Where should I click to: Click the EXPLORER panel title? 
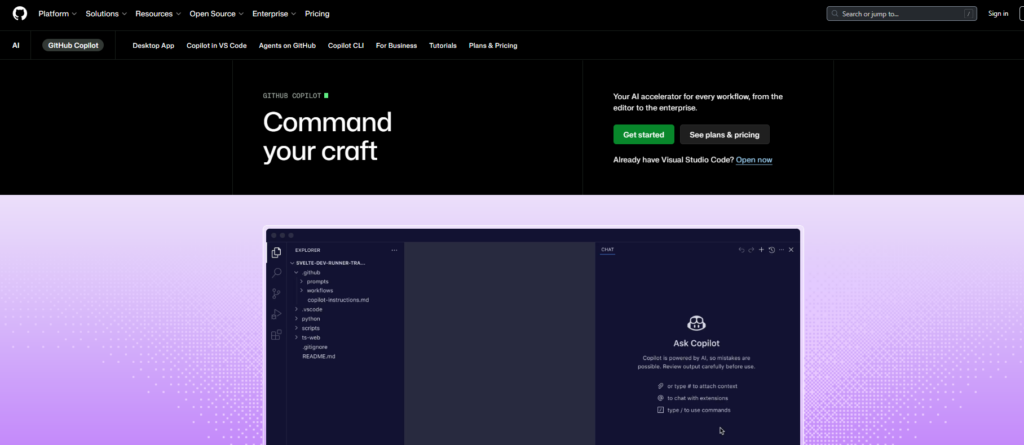308,250
